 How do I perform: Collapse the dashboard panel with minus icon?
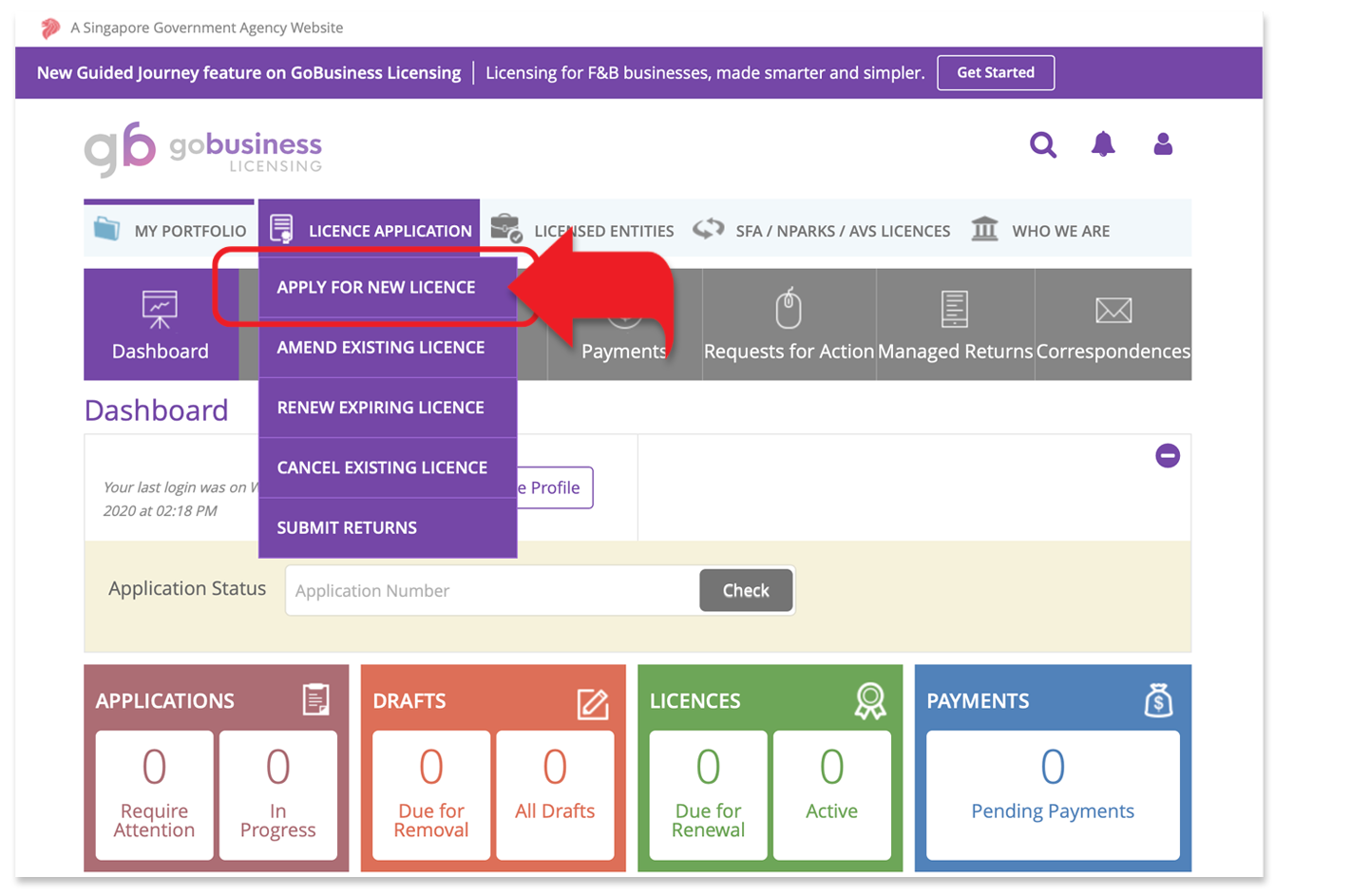[1168, 455]
